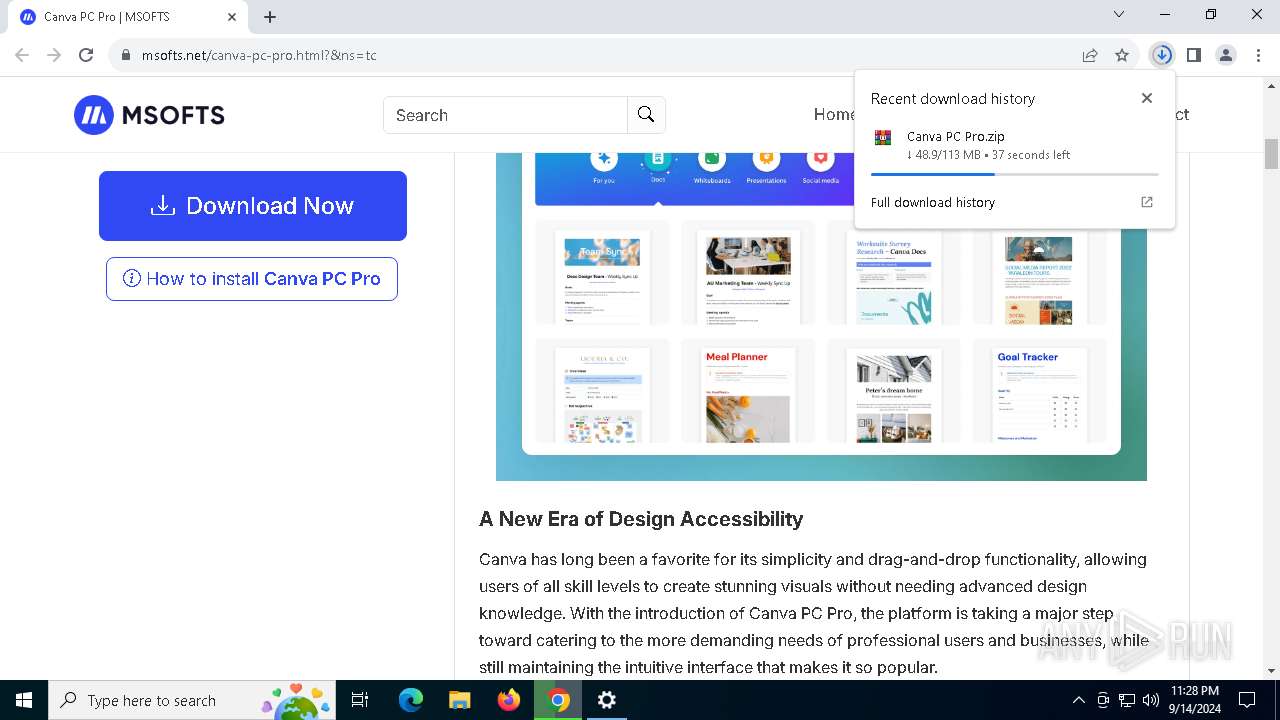Open Settings gear on taskbar
The image size is (1280, 720).
(607, 700)
